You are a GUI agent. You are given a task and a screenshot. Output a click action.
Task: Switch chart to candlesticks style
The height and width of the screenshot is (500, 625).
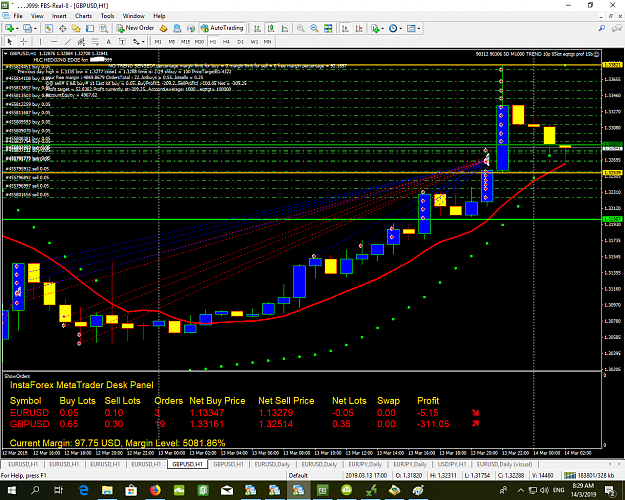[271, 28]
